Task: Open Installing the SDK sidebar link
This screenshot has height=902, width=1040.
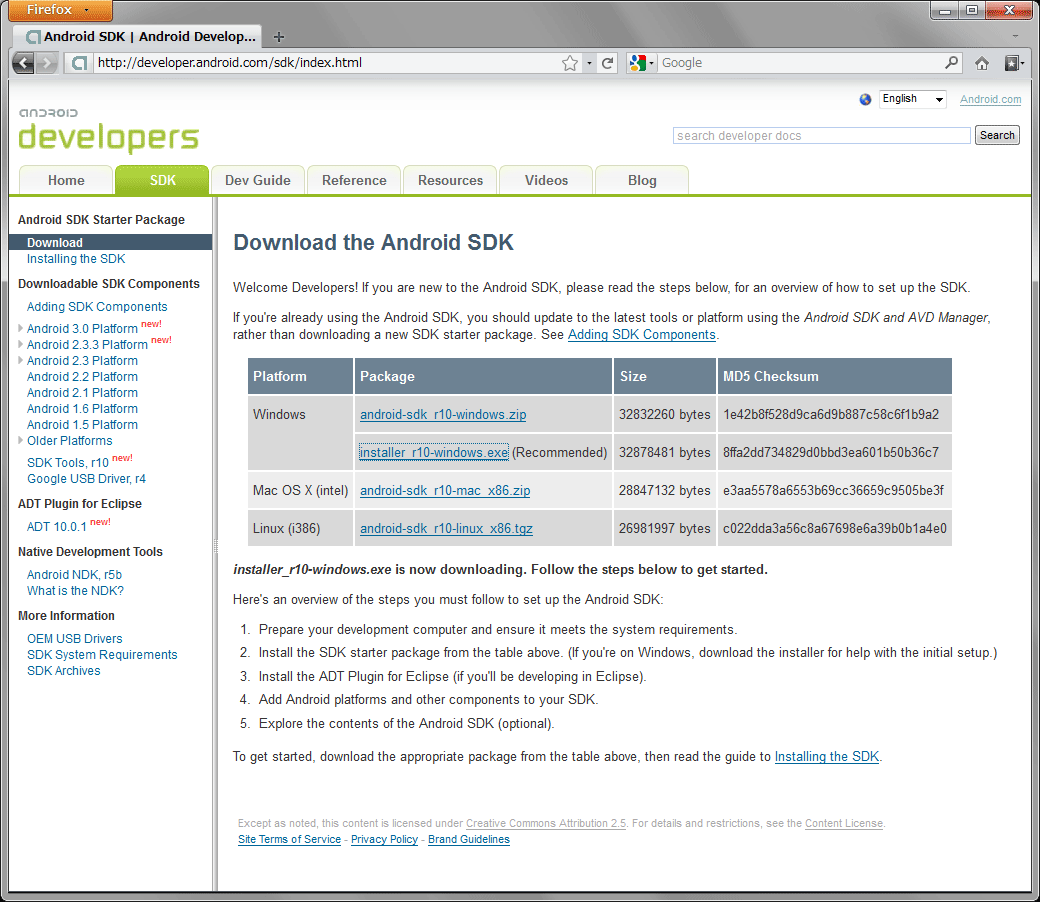Action: point(76,259)
